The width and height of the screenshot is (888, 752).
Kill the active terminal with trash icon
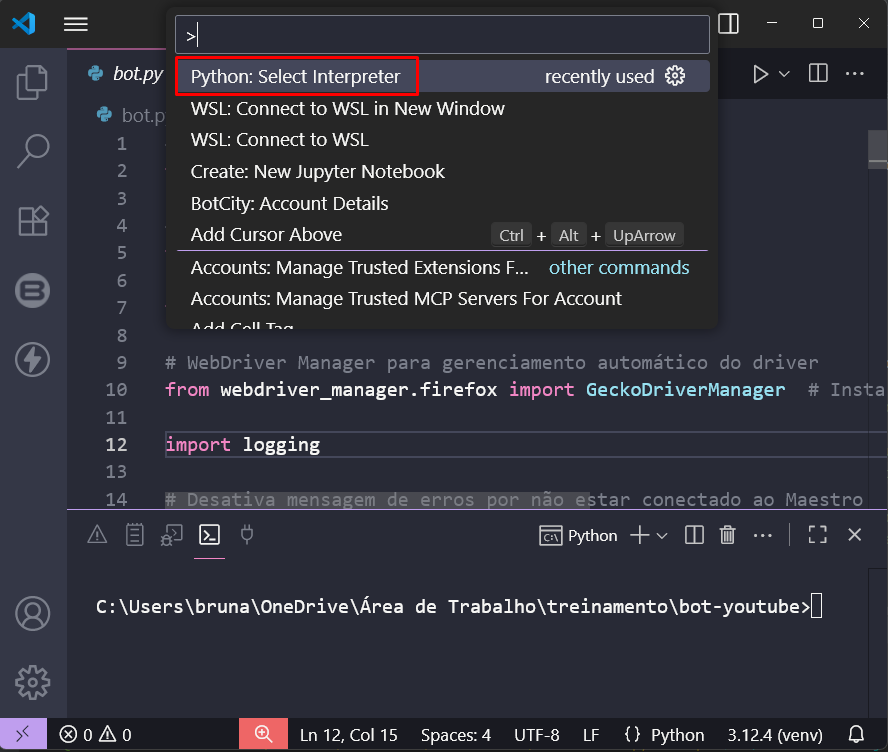click(x=727, y=535)
